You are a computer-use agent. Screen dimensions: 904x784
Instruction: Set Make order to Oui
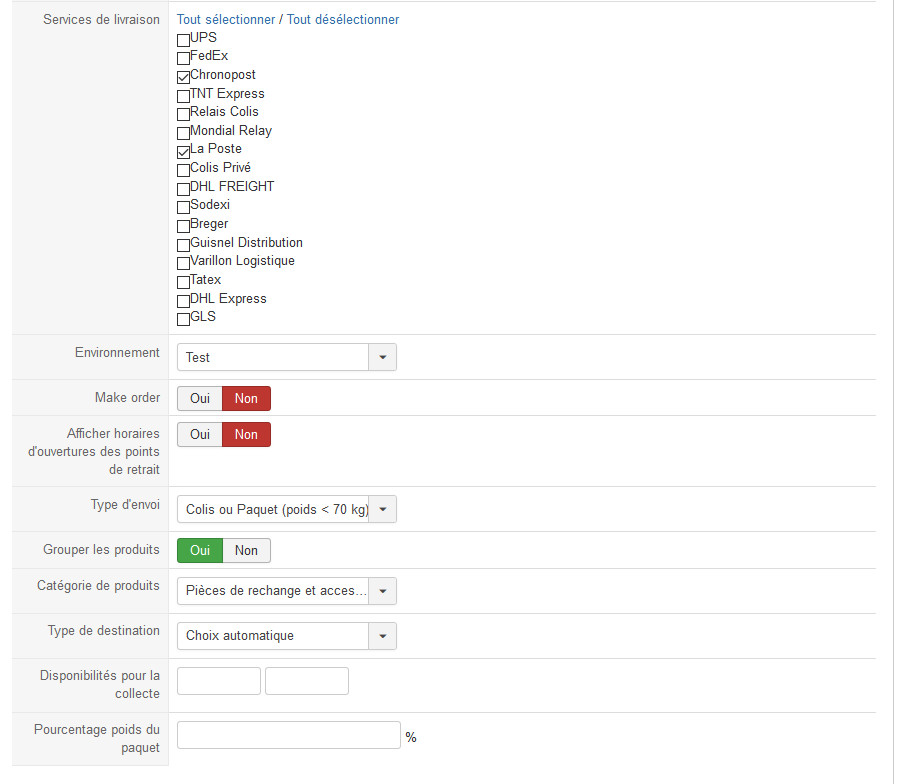[x=199, y=398]
